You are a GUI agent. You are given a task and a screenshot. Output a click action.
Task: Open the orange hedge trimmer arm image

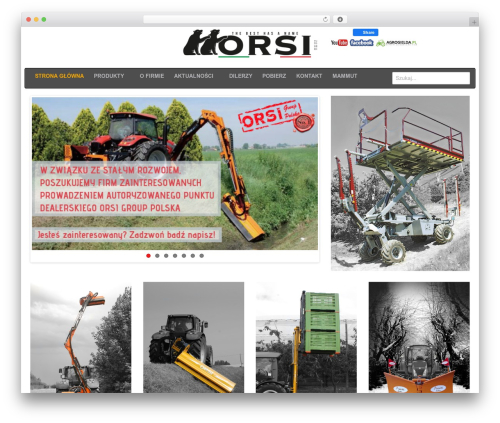81,337
